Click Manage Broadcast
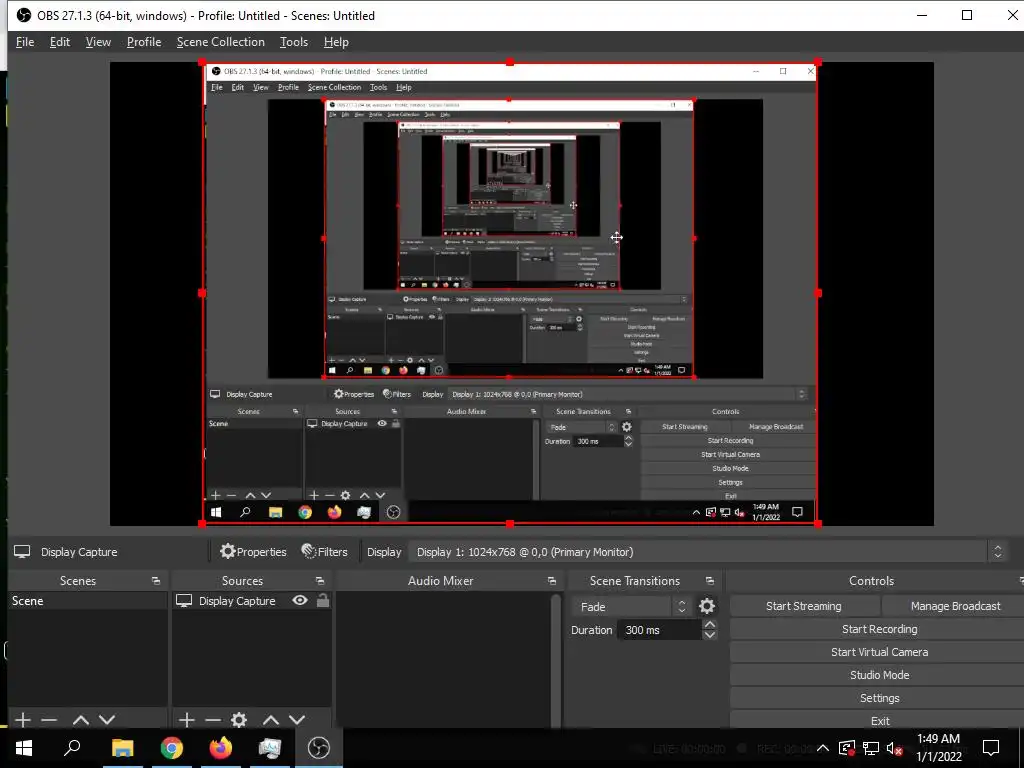 coord(953,606)
